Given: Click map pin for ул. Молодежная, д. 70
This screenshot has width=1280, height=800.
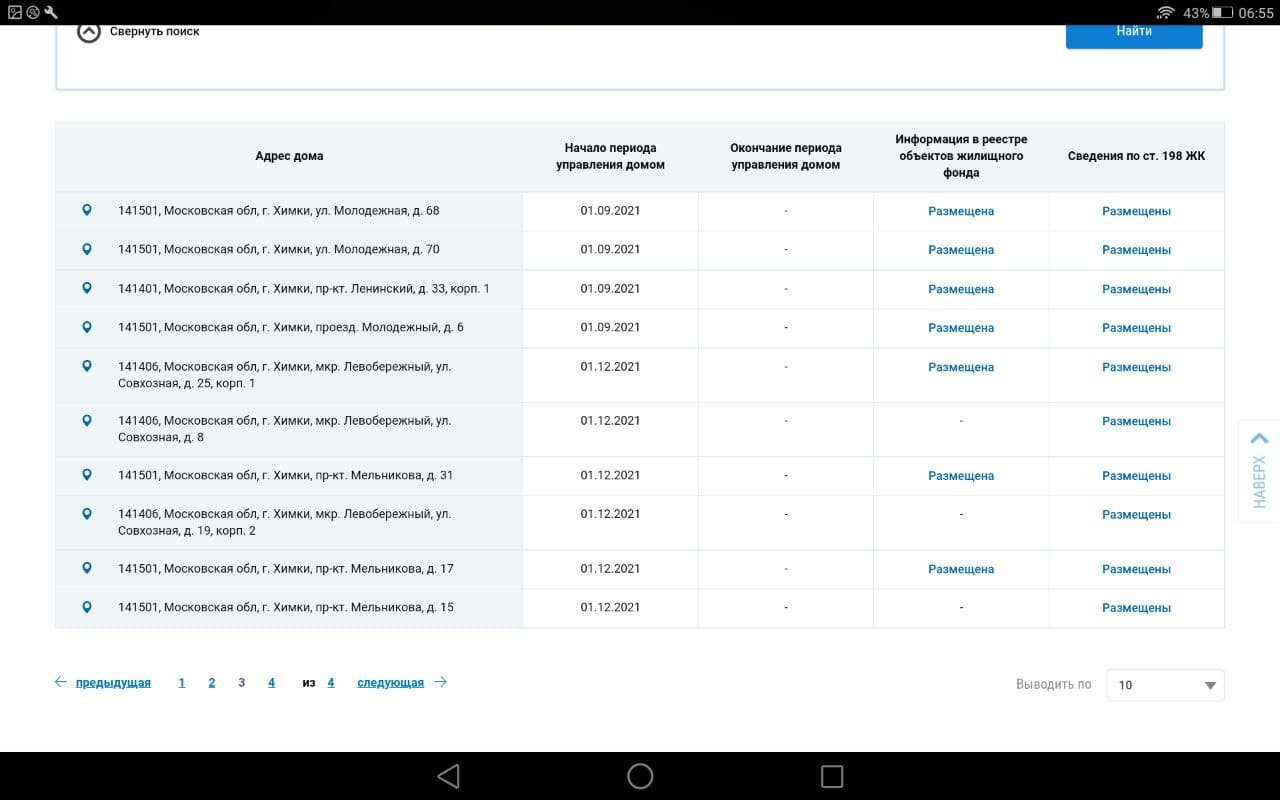Looking at the screenshot, I should tap(87, 249).
